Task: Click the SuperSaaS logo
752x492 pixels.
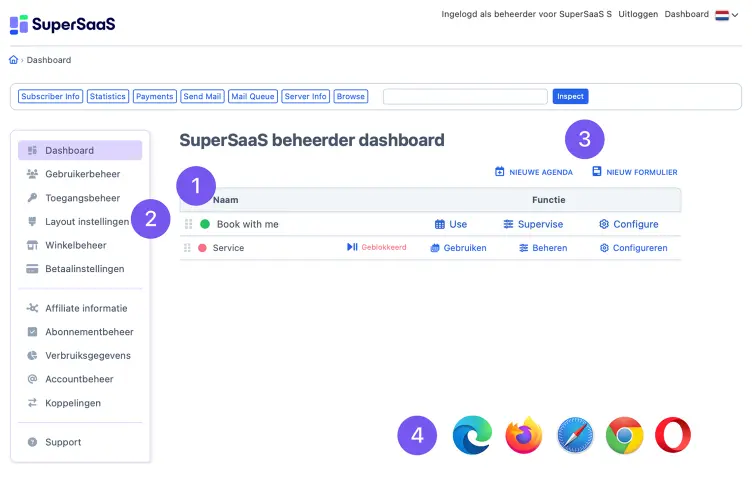Action: tap(62, 24)
